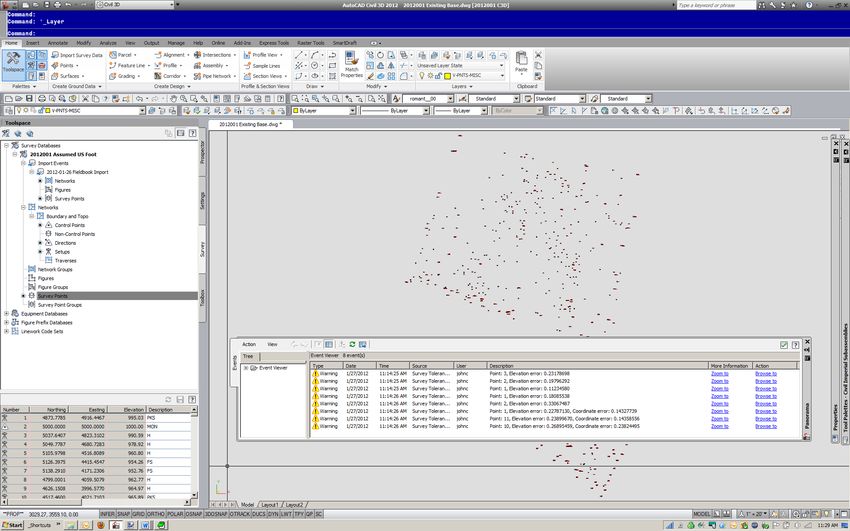The image size is (850, 531).
Task: Click Browse to link for Point 10 warning
Action: [765, 426]
